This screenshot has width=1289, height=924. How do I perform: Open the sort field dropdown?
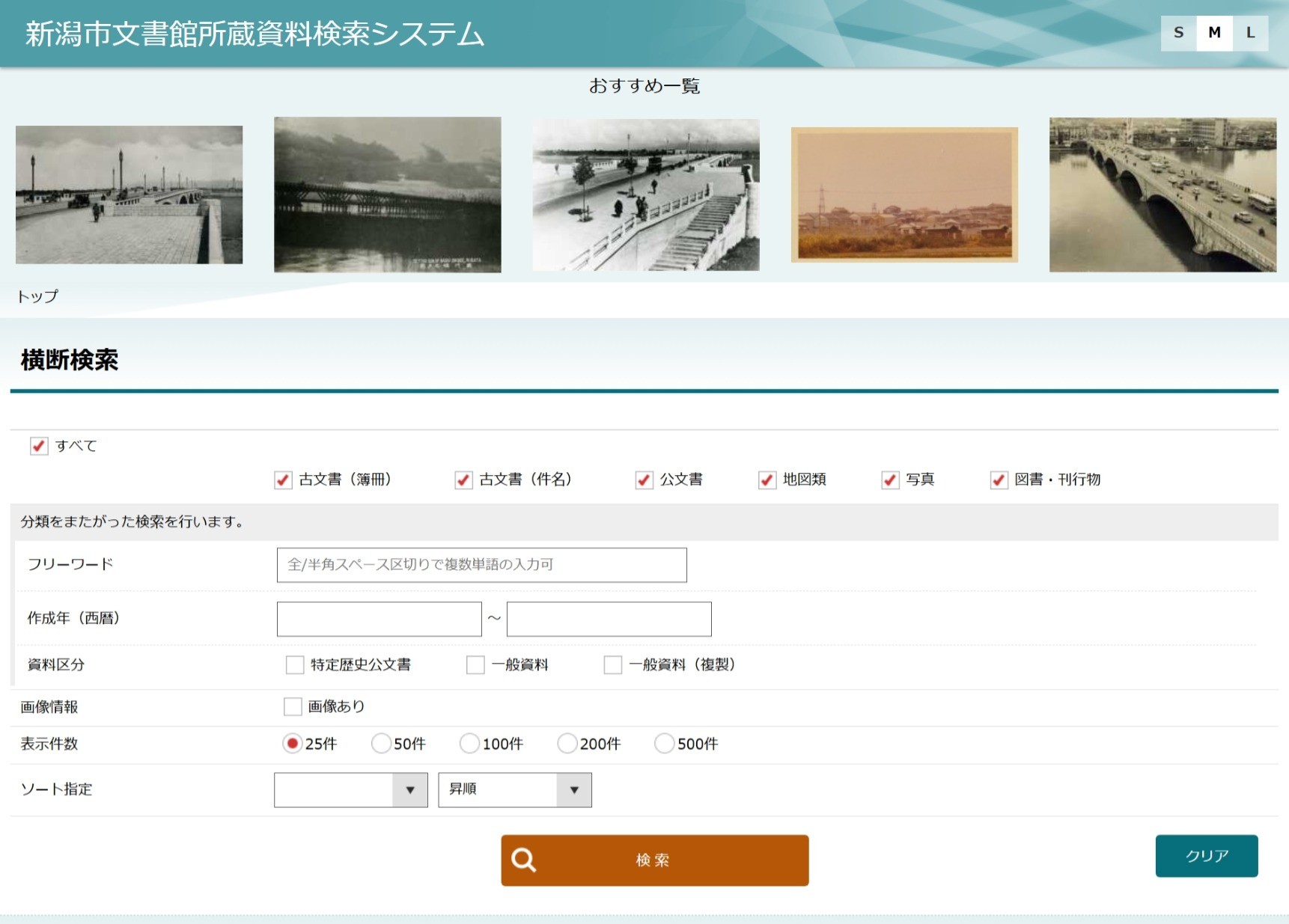350,790
